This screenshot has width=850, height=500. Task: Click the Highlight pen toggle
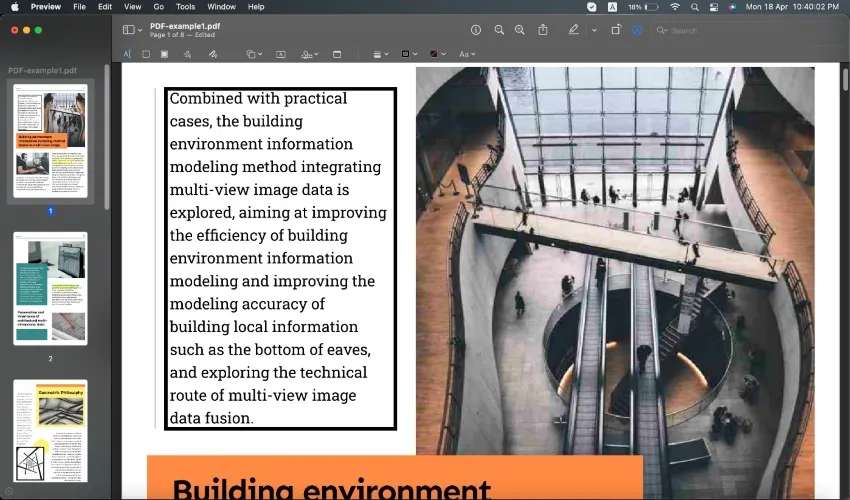(573, 30)
